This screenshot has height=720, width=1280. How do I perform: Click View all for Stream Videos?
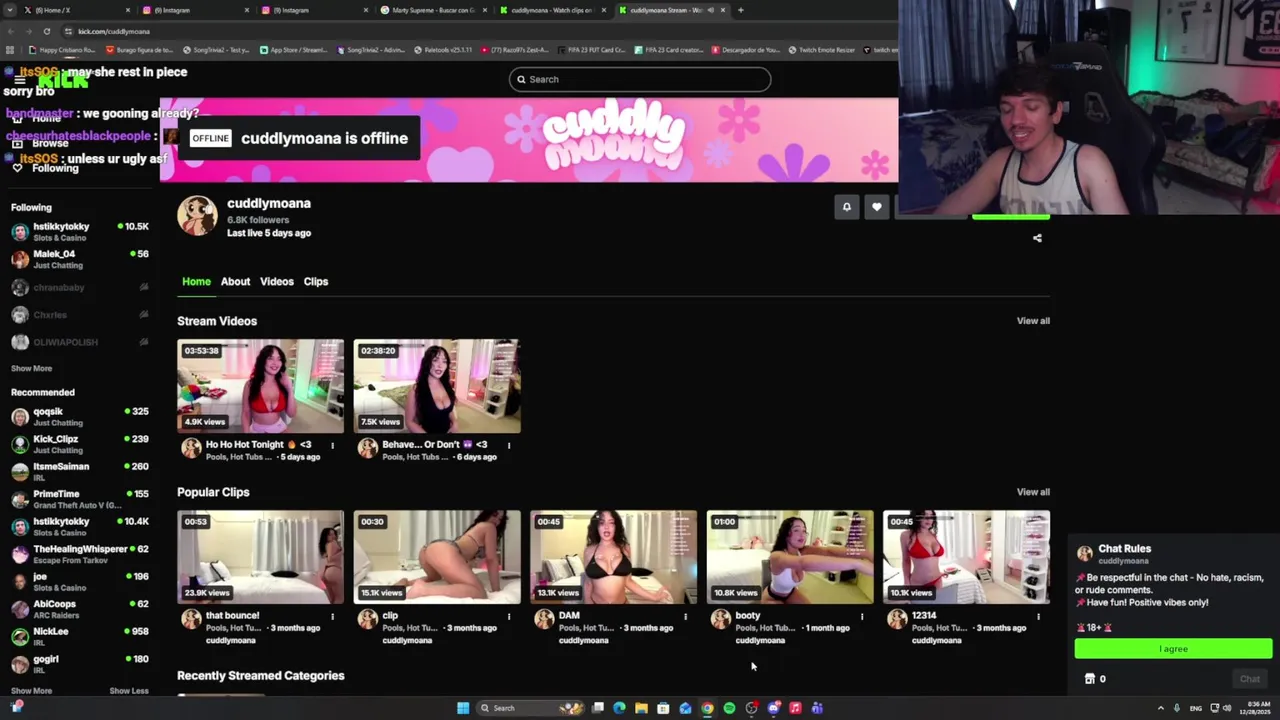coord(1033,321)
